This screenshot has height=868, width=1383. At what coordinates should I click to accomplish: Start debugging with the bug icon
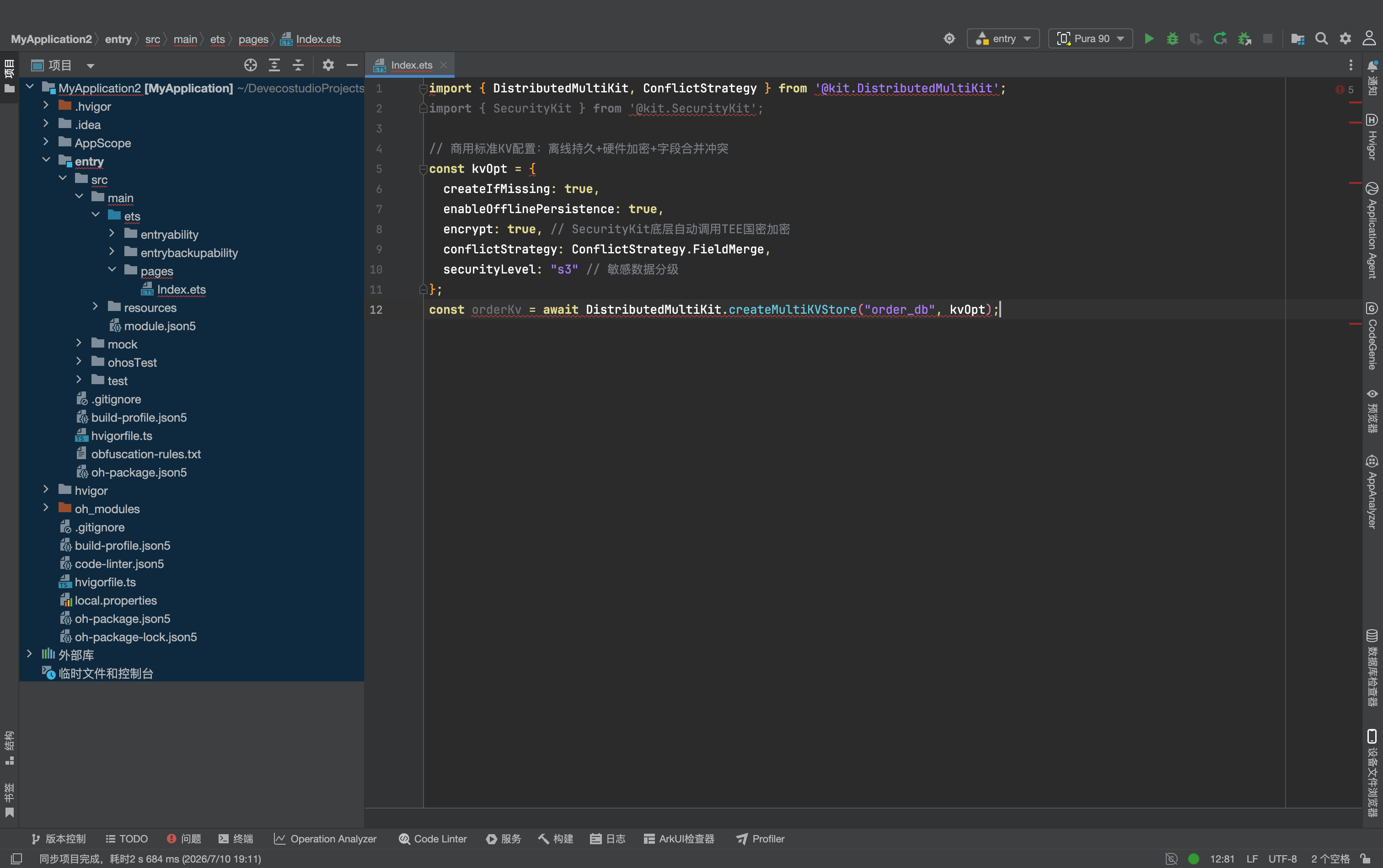1172,38
